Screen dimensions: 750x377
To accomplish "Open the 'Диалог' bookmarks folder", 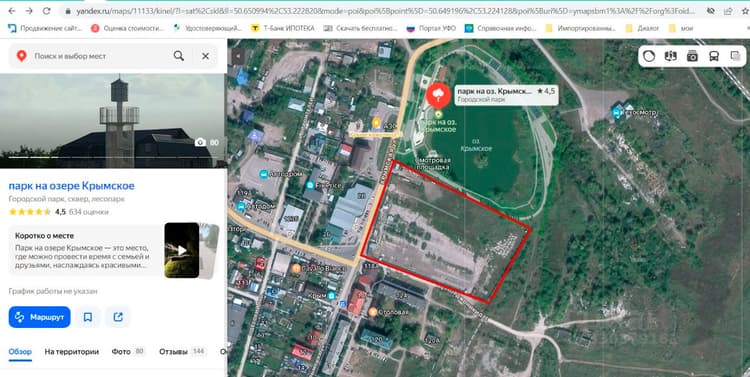I will pyautogui.click(x=642, y=28).
